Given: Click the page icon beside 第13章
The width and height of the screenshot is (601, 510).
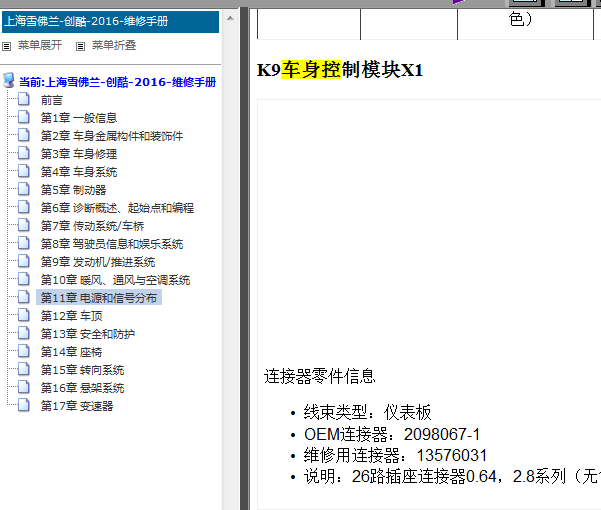Looking at the screenshot, I should [x=24, y=333].
